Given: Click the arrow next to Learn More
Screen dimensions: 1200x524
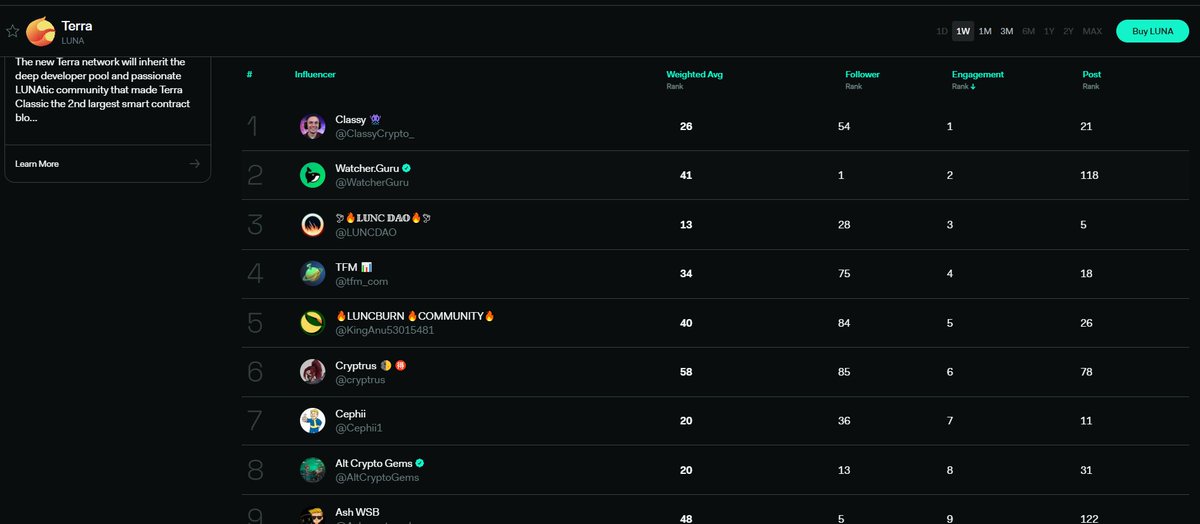Looking at the screenshot, I should [194, 163].
